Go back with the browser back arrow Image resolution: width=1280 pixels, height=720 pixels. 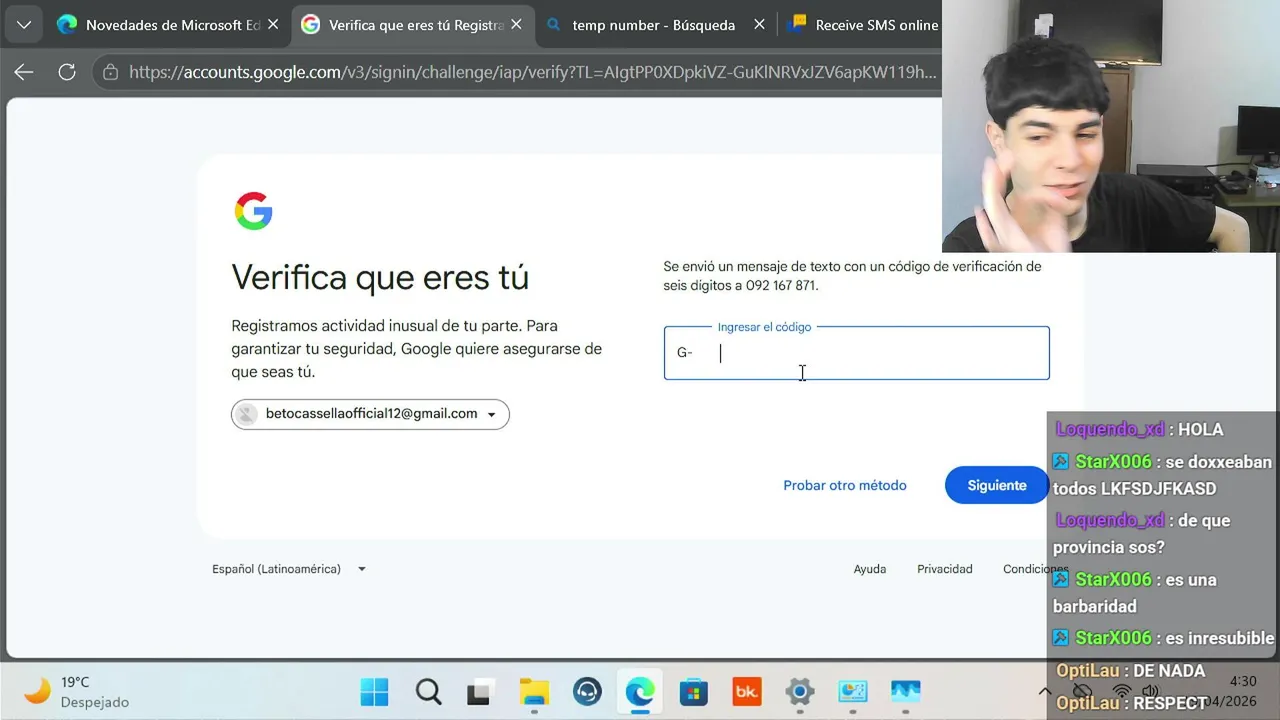pyautogui.click(x=24, y=72)
